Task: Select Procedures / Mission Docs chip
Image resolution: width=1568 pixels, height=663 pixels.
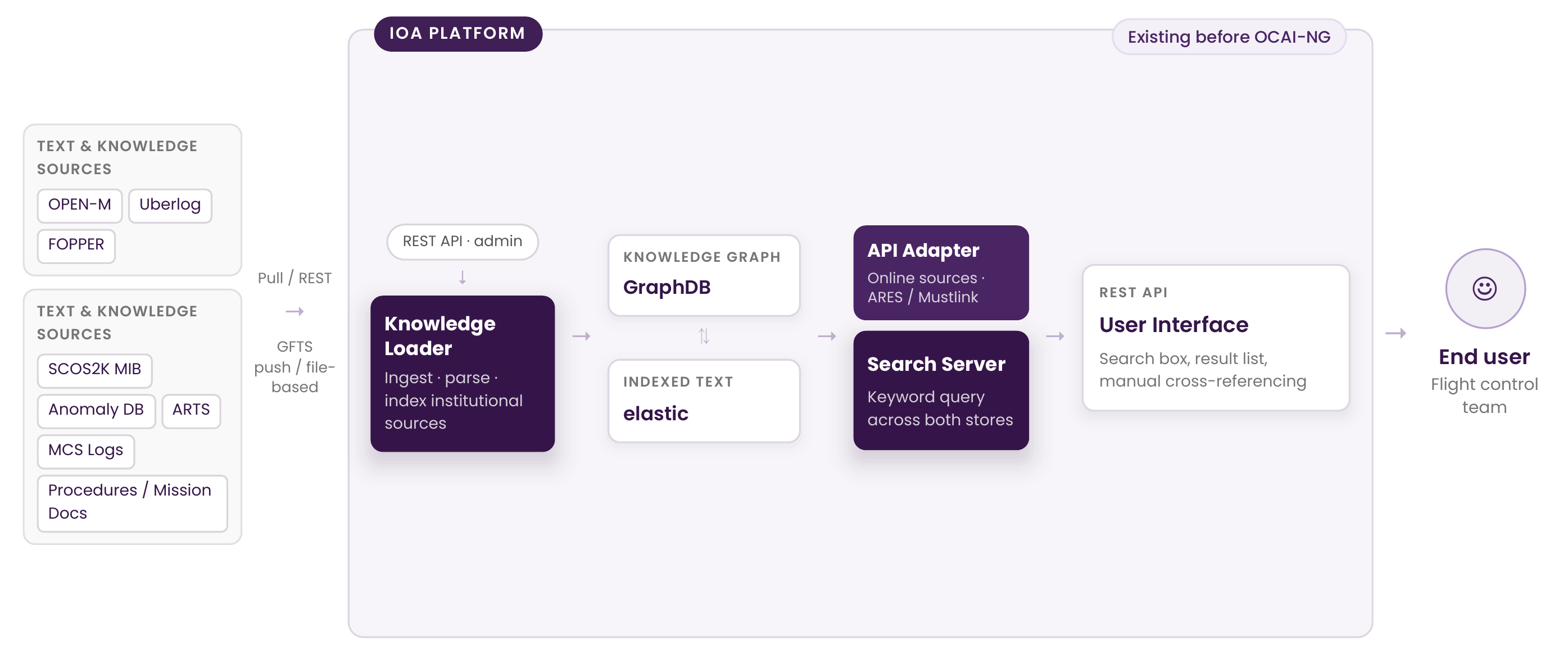Action: click(x=132, y=503)
